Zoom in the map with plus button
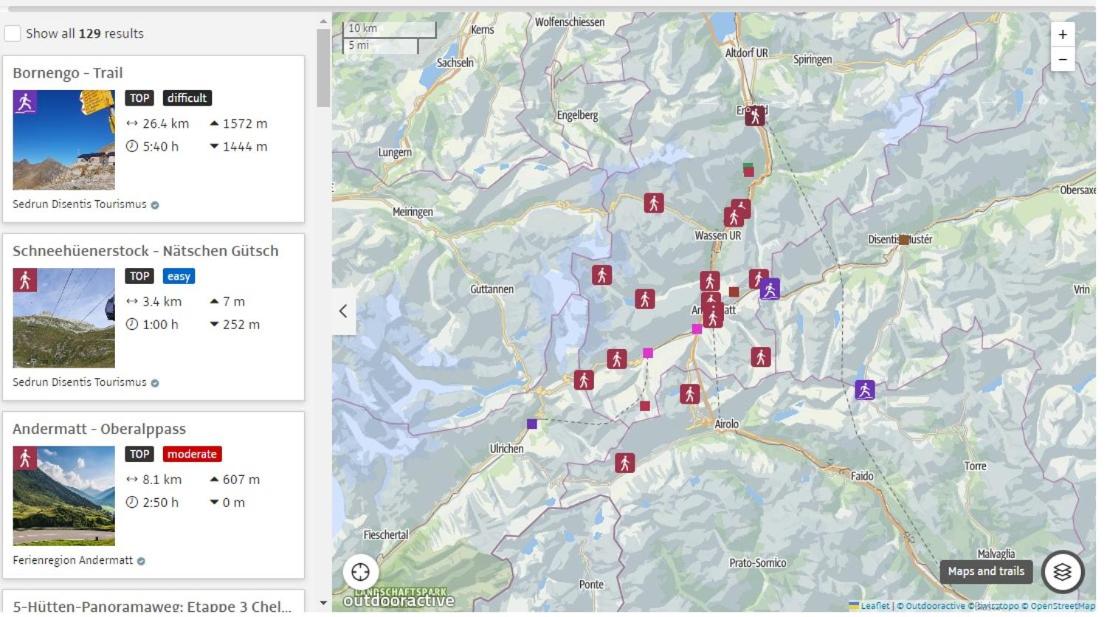The height and width of the screenshot is (617, 1107). coord(1063,35)
